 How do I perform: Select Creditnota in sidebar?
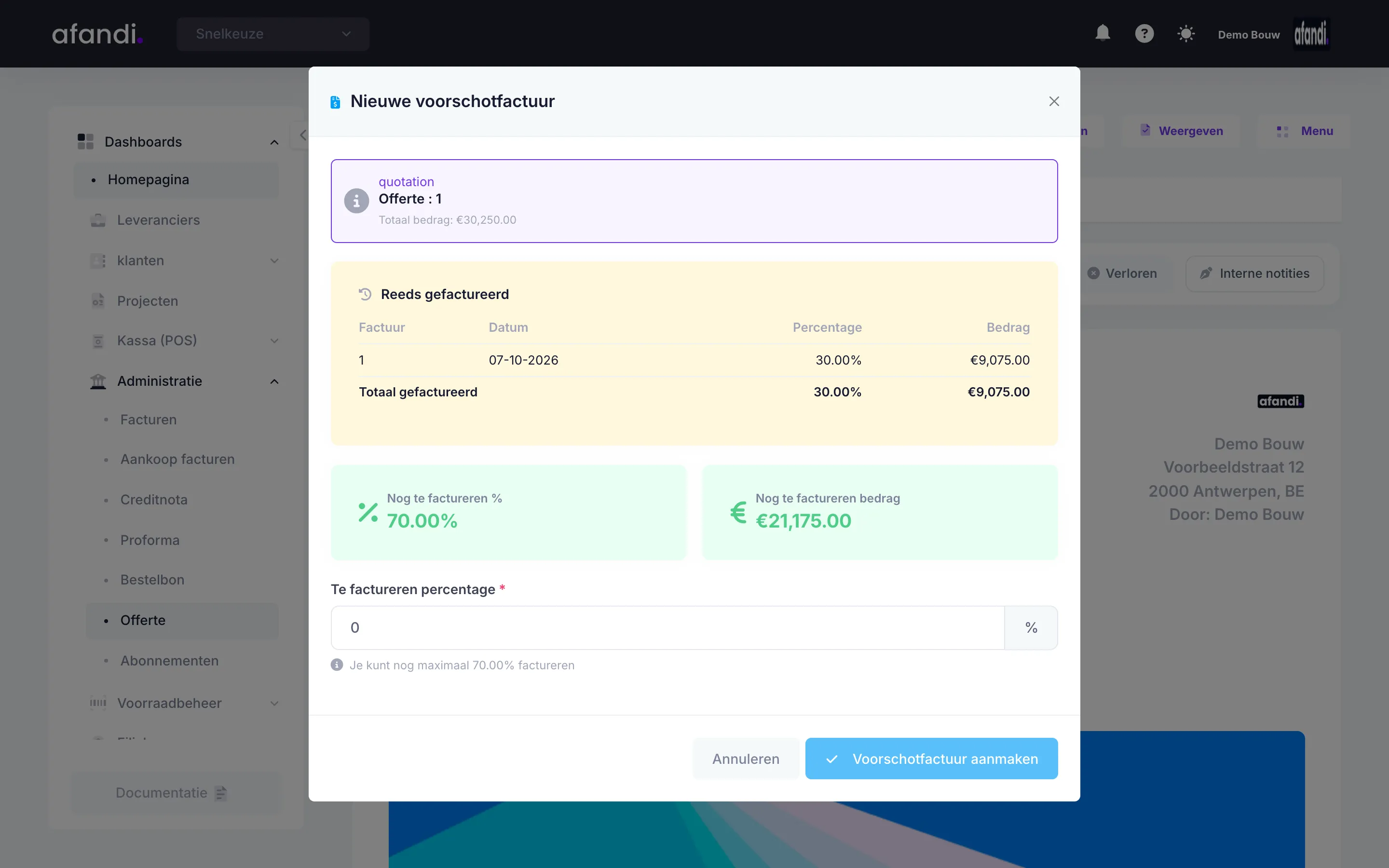click(x=154, y=500)
